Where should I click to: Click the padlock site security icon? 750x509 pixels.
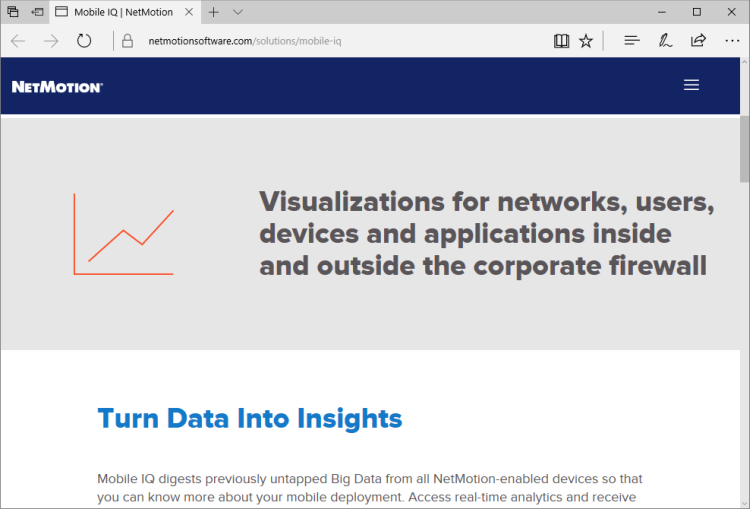click(127, 41)
